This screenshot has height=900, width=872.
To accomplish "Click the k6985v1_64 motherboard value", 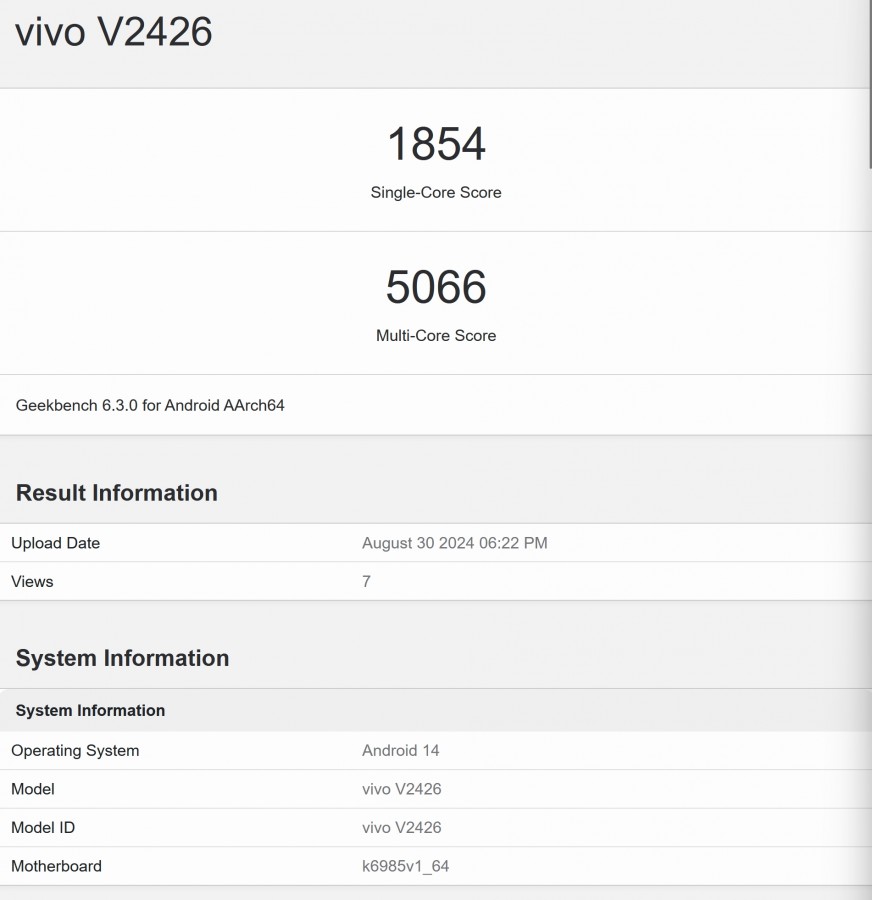I will [405, 866].
